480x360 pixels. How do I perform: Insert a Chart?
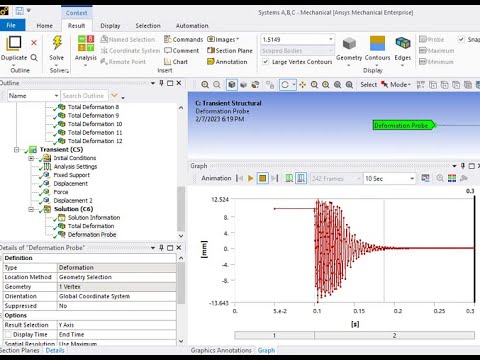176,62
